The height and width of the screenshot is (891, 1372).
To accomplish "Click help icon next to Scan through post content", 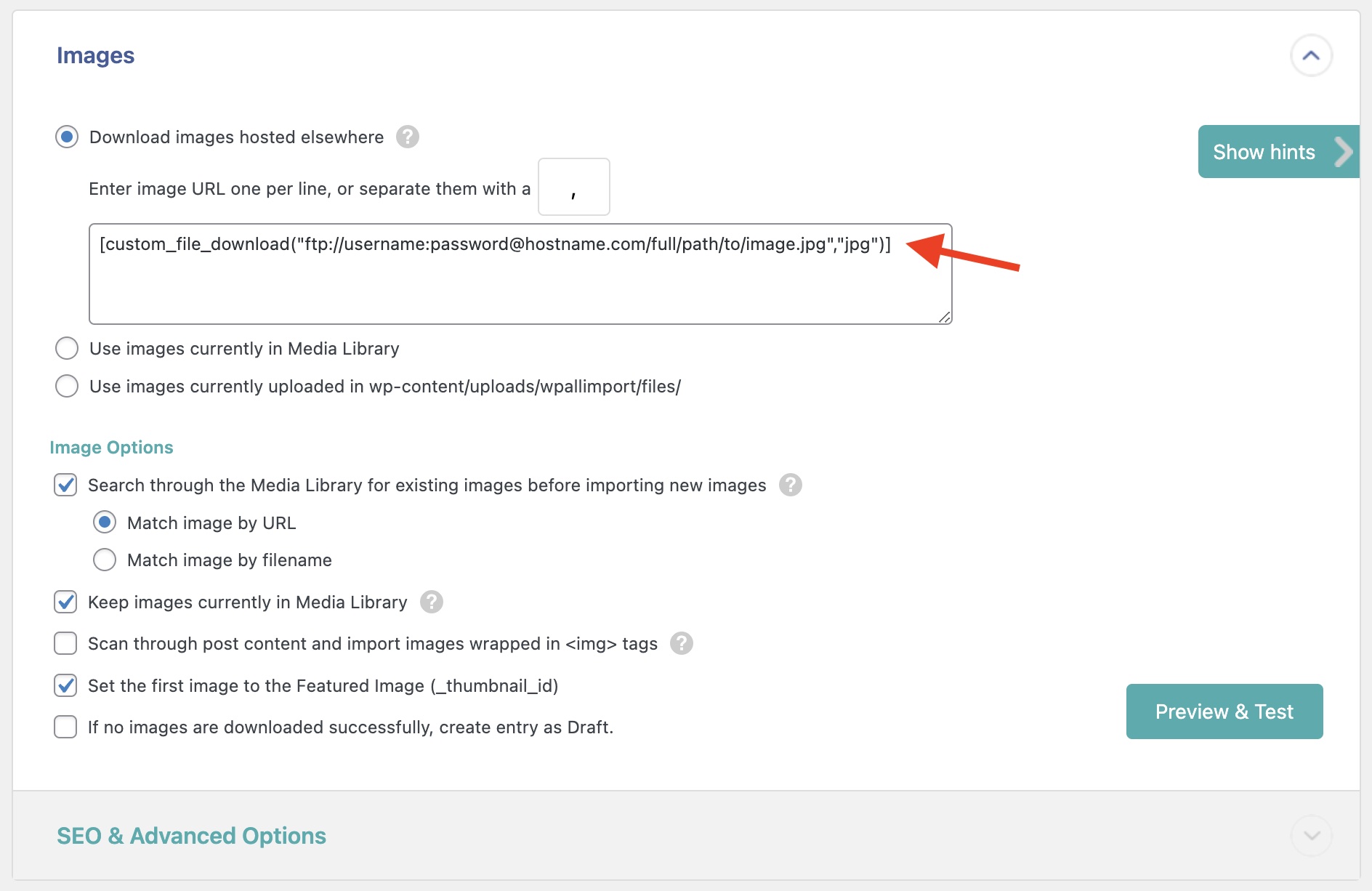I will pos(681,643).
